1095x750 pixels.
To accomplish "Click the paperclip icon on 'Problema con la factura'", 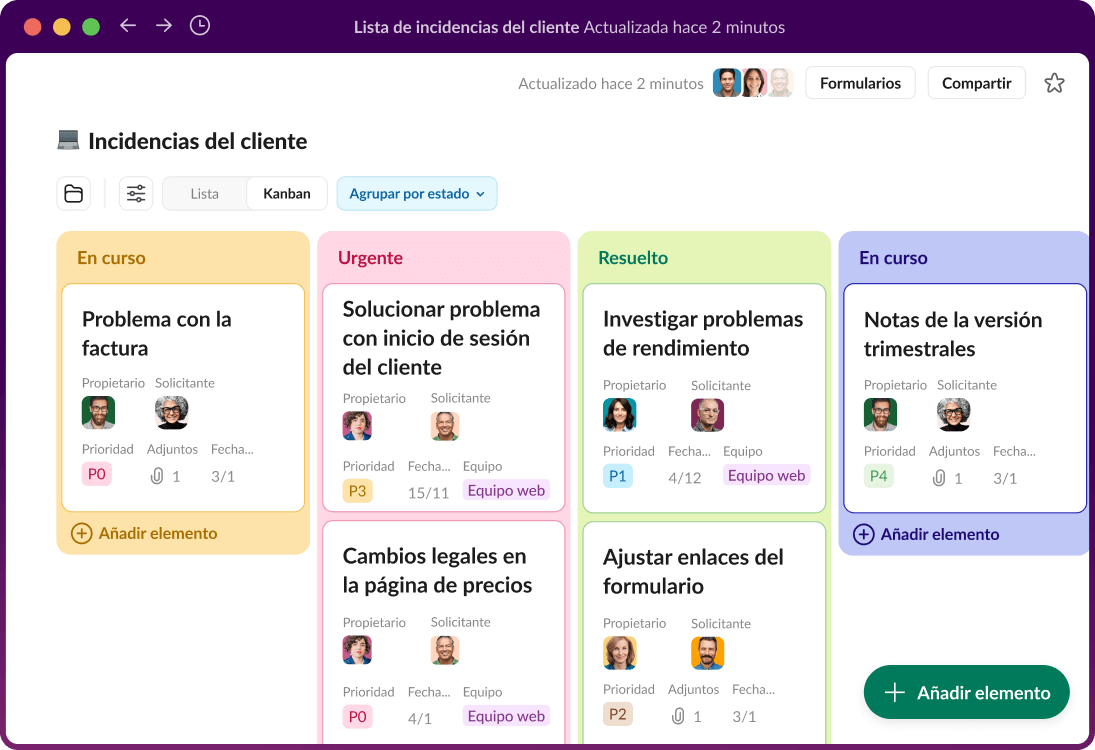I will click(x=156, y=475).
